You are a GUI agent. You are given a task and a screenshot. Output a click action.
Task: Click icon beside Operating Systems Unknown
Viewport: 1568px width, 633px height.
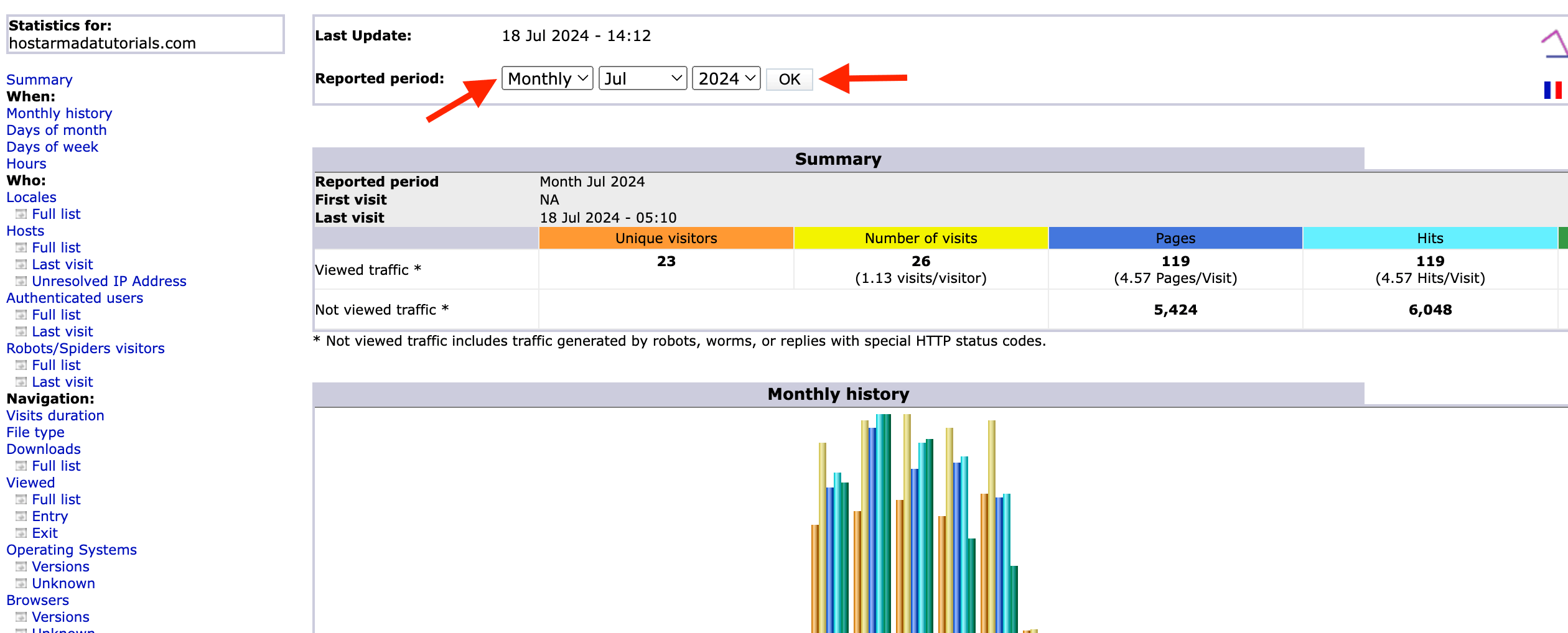pos(21,583)
